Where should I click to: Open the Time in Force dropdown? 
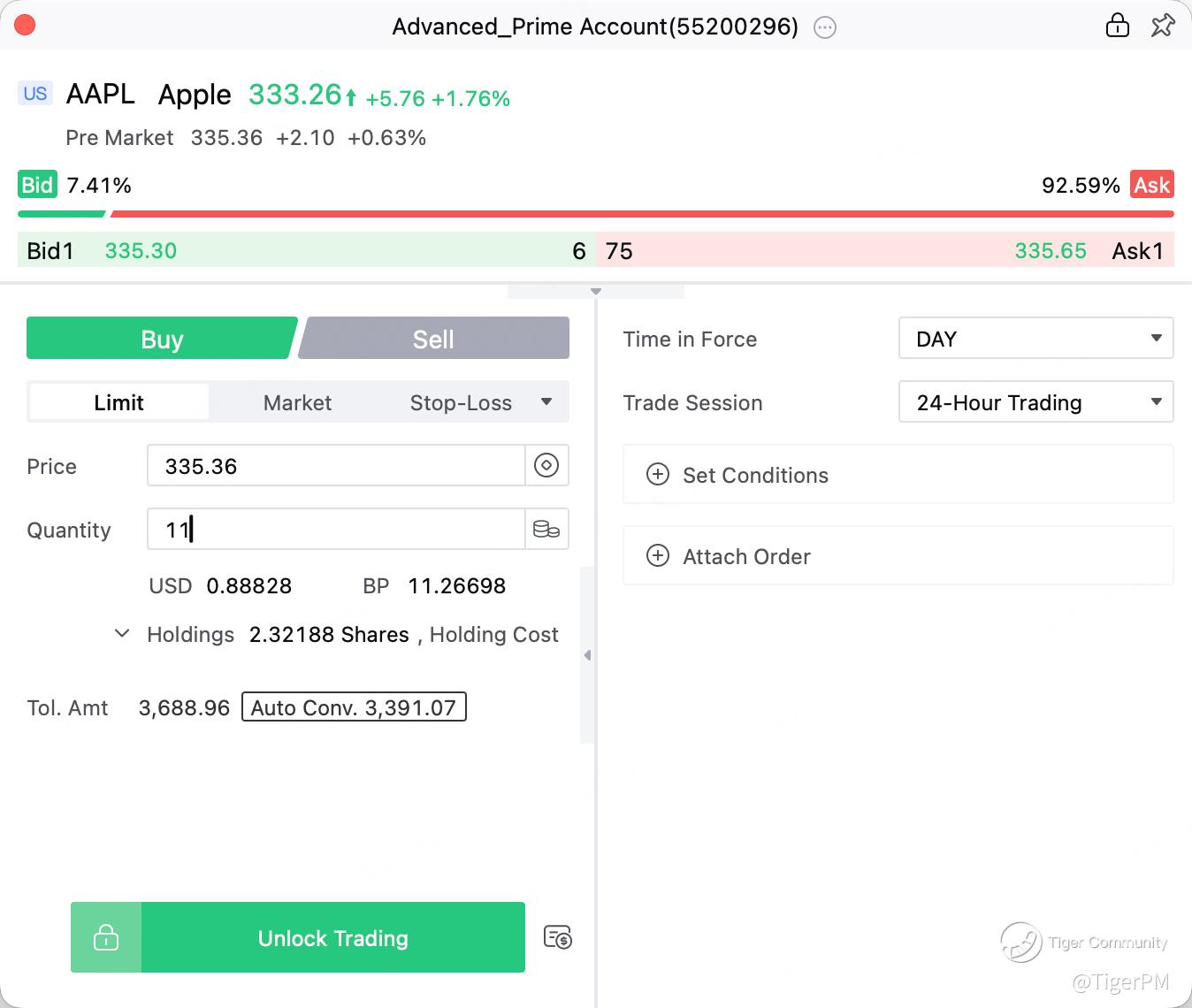pyautogui.click(x=1035, y=339)
